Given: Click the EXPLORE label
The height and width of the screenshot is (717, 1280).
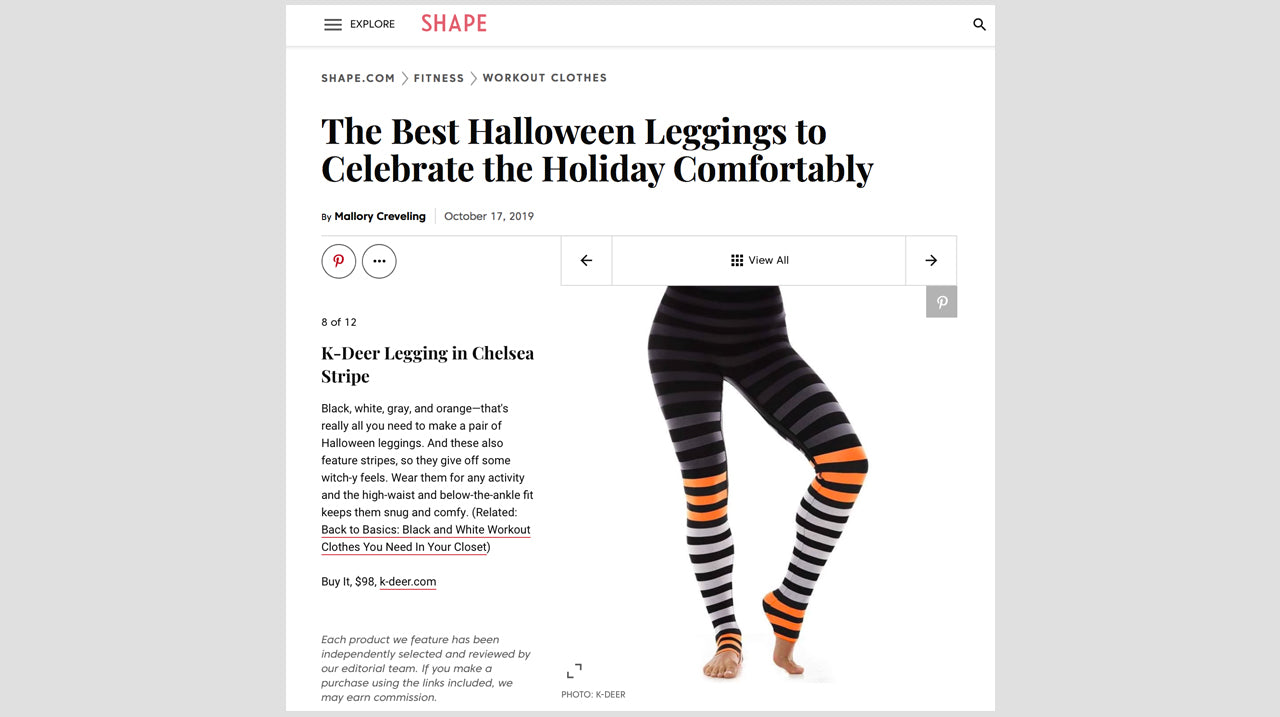Looking at the screenshot, I should pyautogui.click(x=372, y=25).
